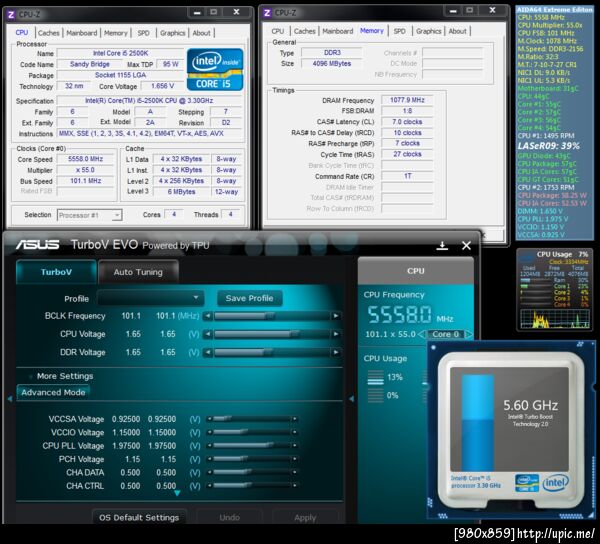Open the About tab in the right CPU-Z window
The width and height of the screenshot is (600, 544).
[457, 31]
